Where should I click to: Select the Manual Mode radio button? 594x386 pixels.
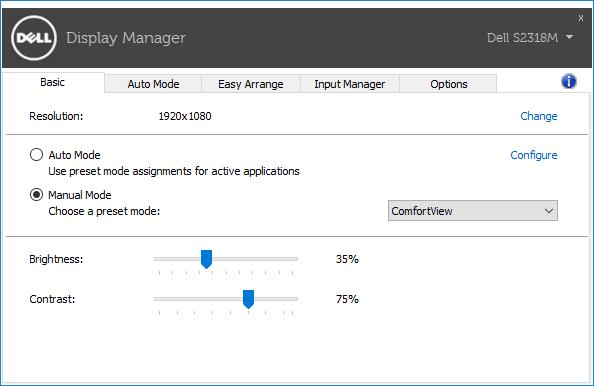click(x=36, y=195)
